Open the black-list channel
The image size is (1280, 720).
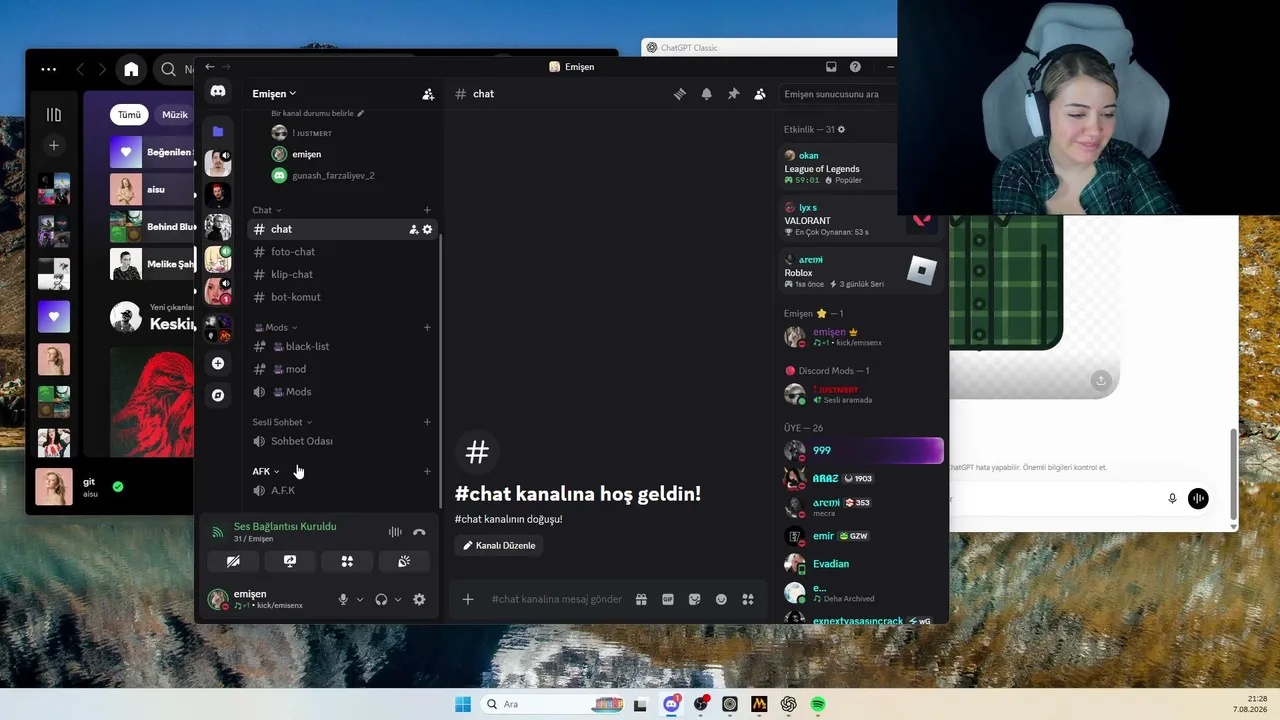click(342, 346)
